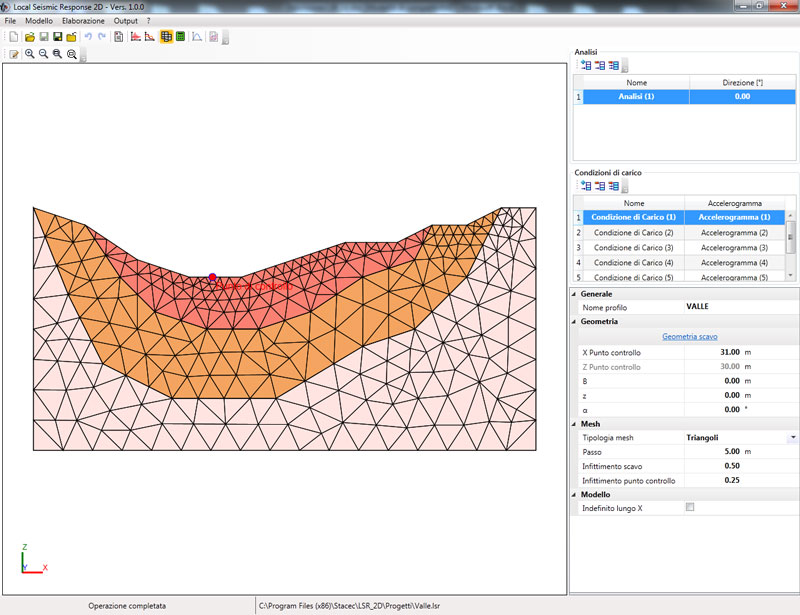The height and width of the screenshot is (615, 800).
Task: Zoom out of the mesh view
Action: pyautogui.click(x=43, y=54)
